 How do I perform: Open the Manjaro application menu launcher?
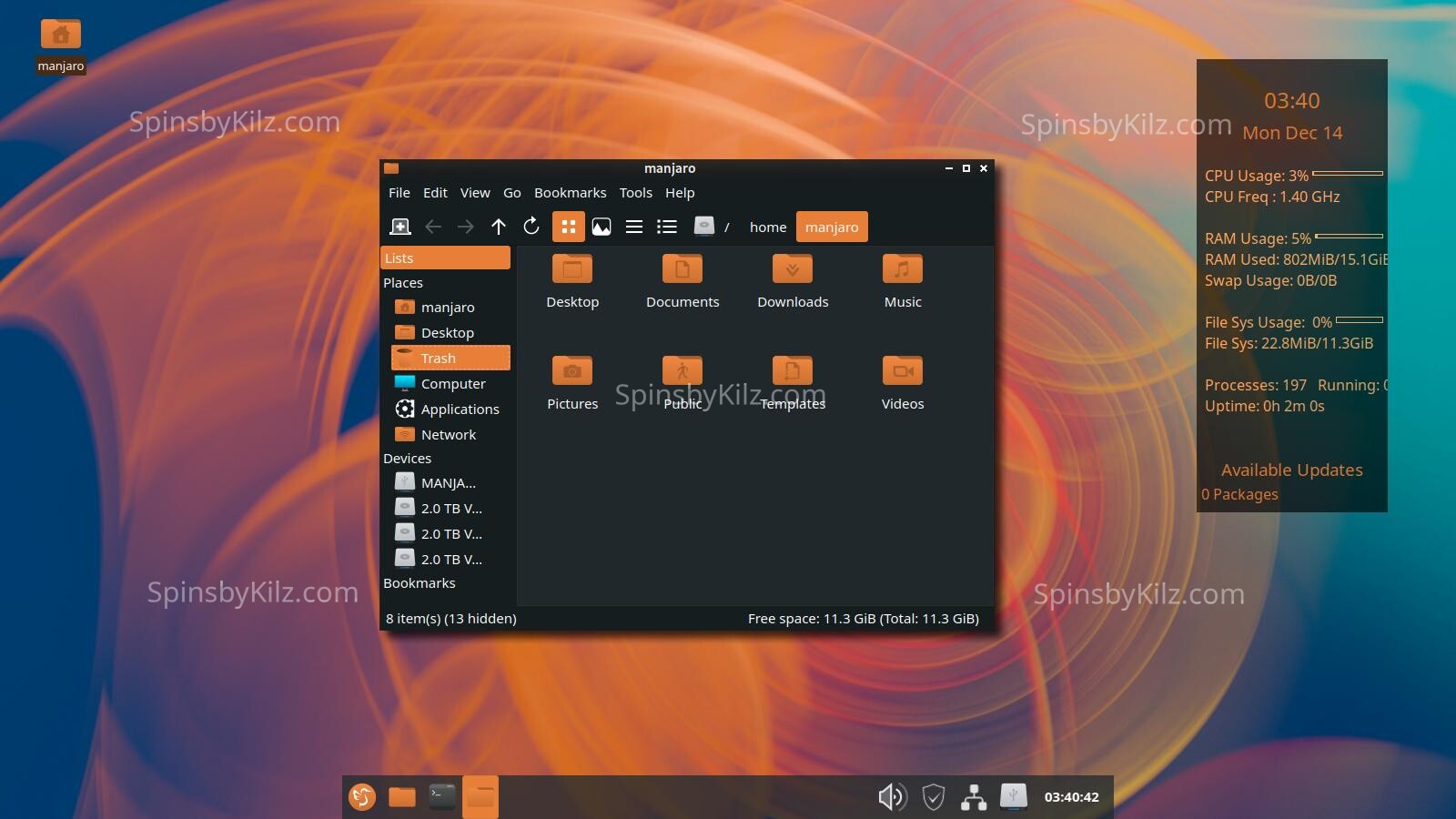point(362,797)
